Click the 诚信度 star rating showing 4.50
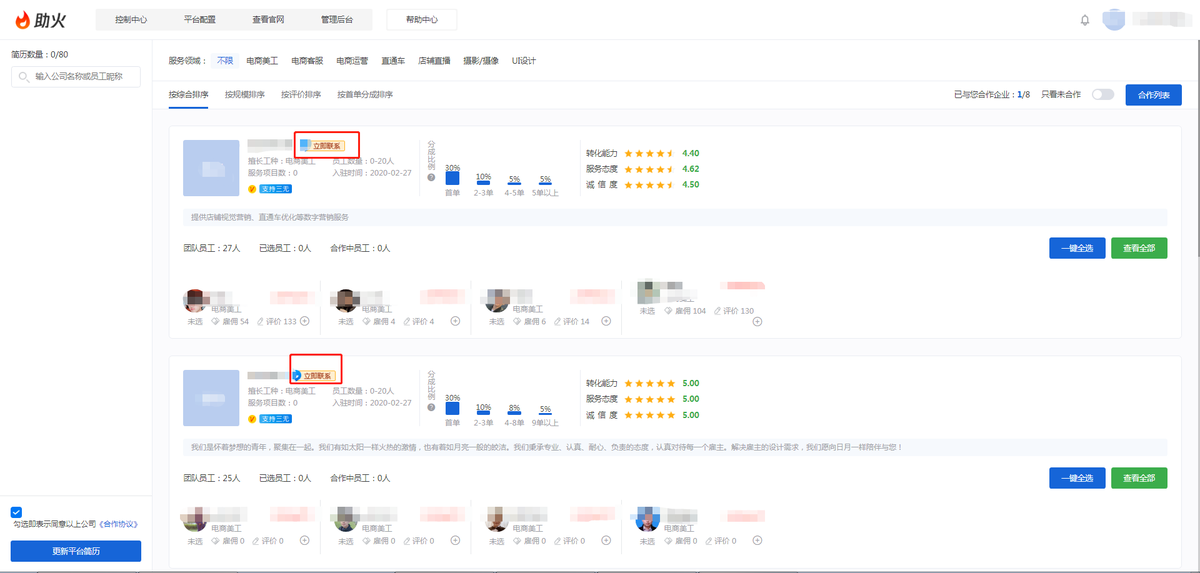 649,184
